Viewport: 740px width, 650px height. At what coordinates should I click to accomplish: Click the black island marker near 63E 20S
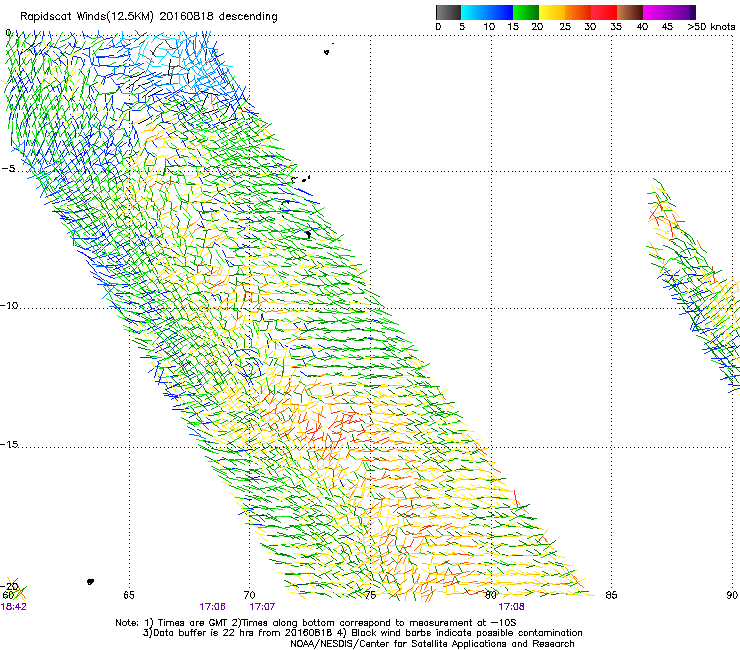(x=90, y=582)
